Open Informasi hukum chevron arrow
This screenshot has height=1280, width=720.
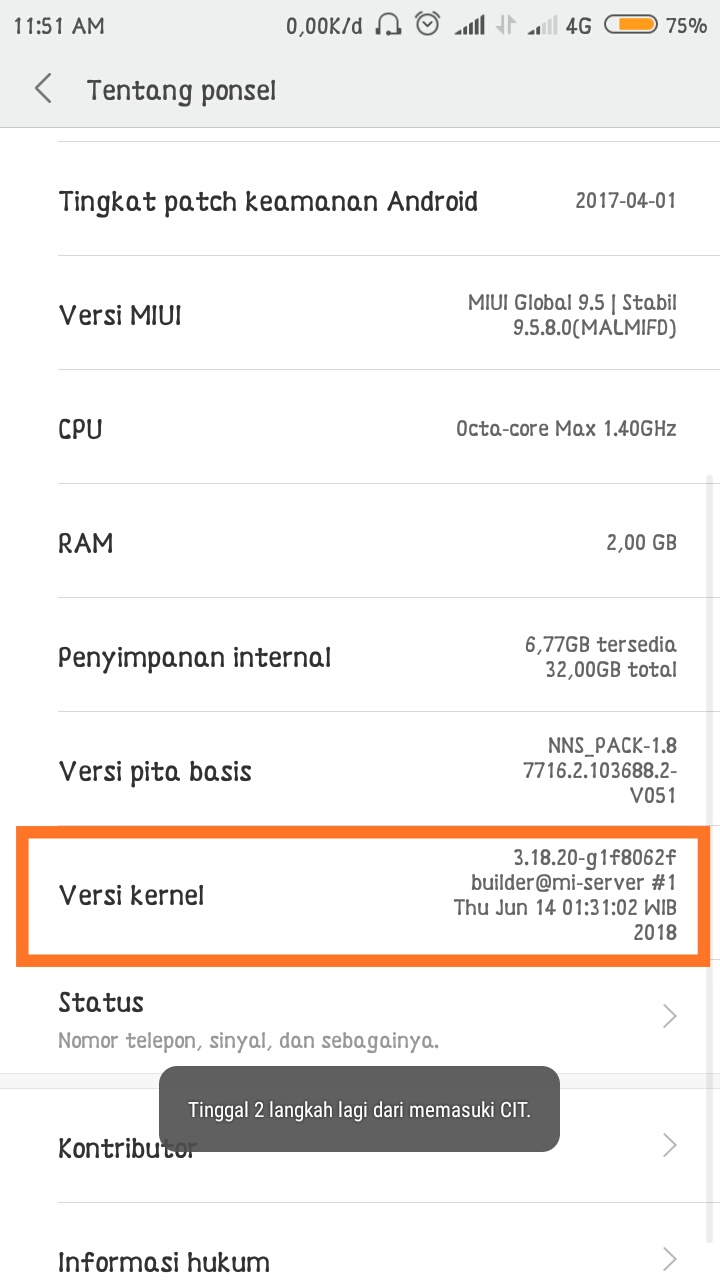coord(670,1259)
